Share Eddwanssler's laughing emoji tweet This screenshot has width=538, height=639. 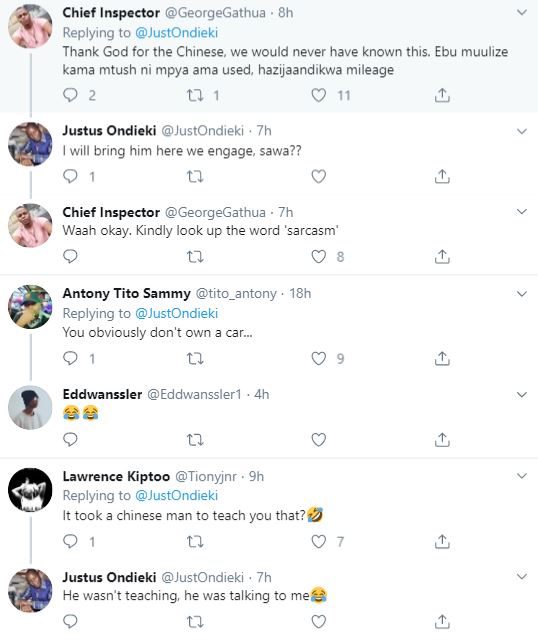point(442,440)
